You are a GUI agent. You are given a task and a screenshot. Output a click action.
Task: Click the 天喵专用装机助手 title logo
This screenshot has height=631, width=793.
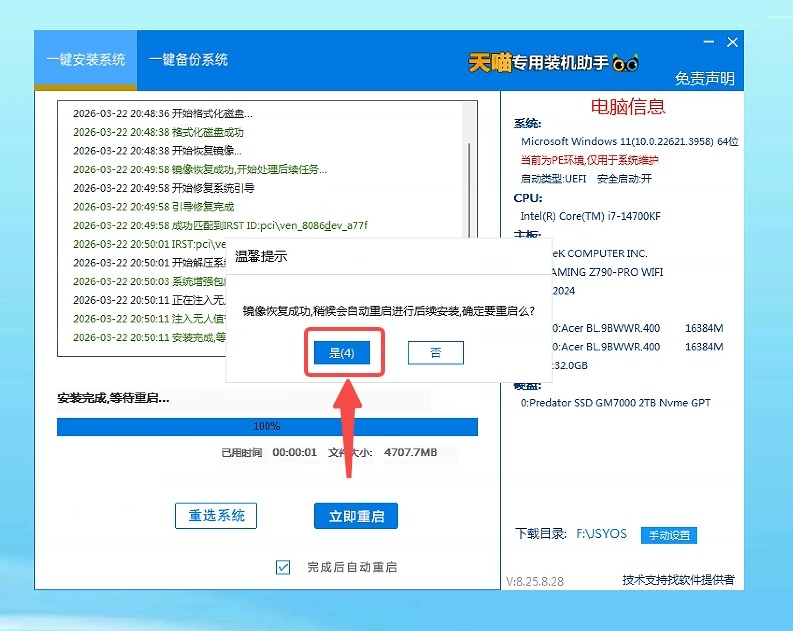click(x=538, y=62)
